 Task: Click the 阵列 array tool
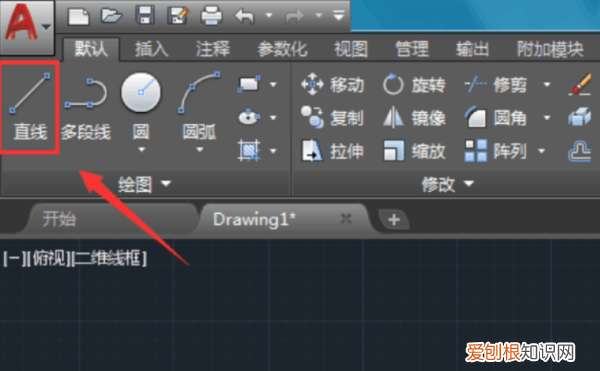pos(496,151)
